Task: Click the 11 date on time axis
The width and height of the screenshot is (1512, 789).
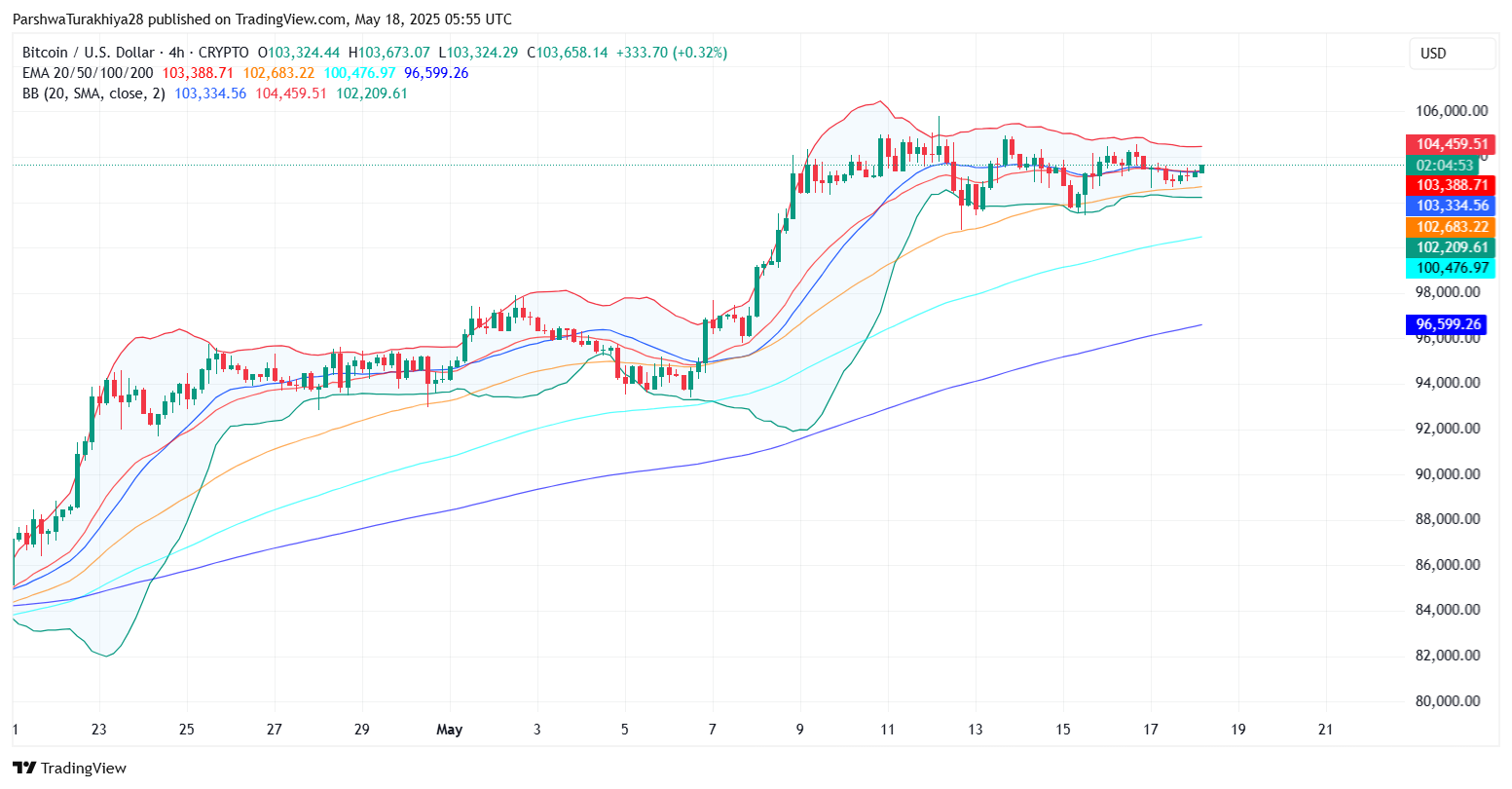Action: point(887,729)
